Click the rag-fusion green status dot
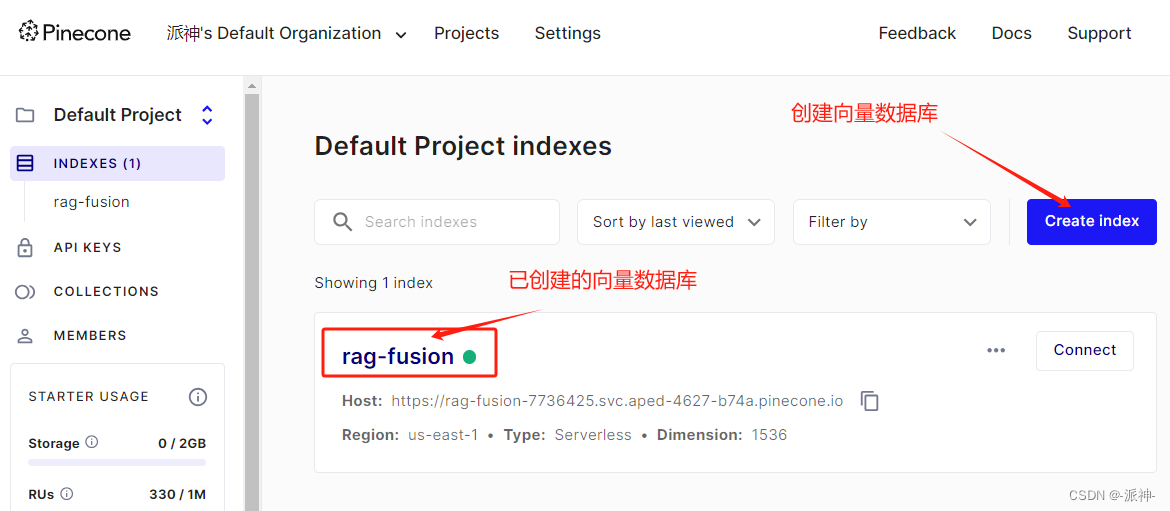The width and height of the screenshot is (1170, 511). [469, 357]
